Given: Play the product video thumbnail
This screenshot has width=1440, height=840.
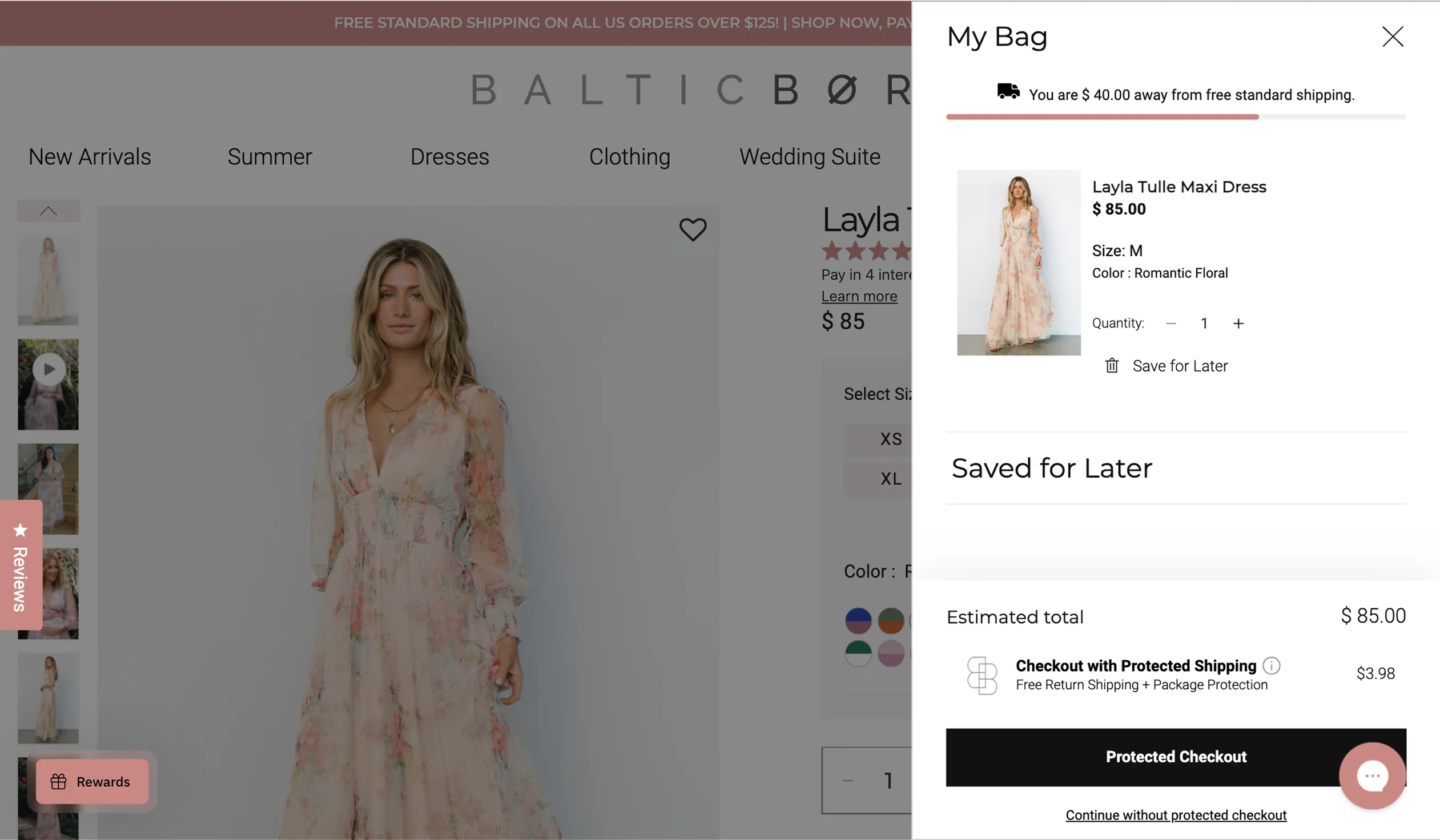Looking at the screenshot, I should (49, 369).
